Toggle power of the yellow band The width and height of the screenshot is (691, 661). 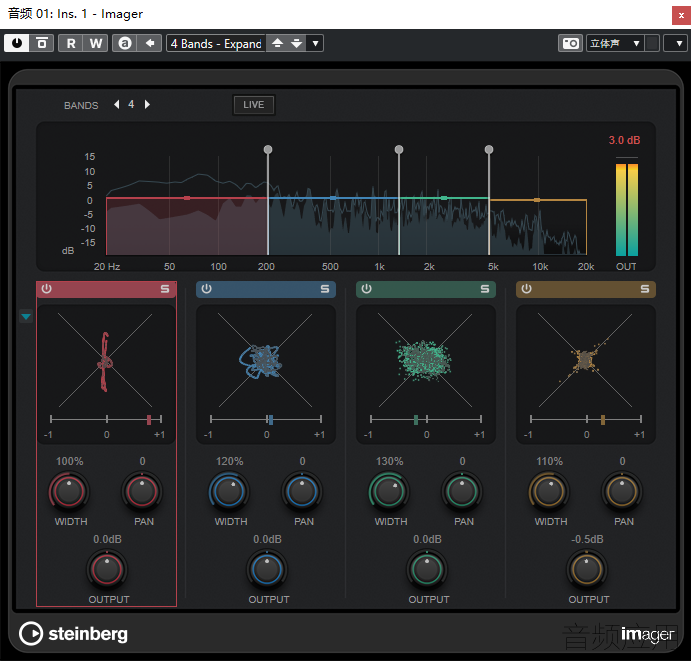click(526, 289)
